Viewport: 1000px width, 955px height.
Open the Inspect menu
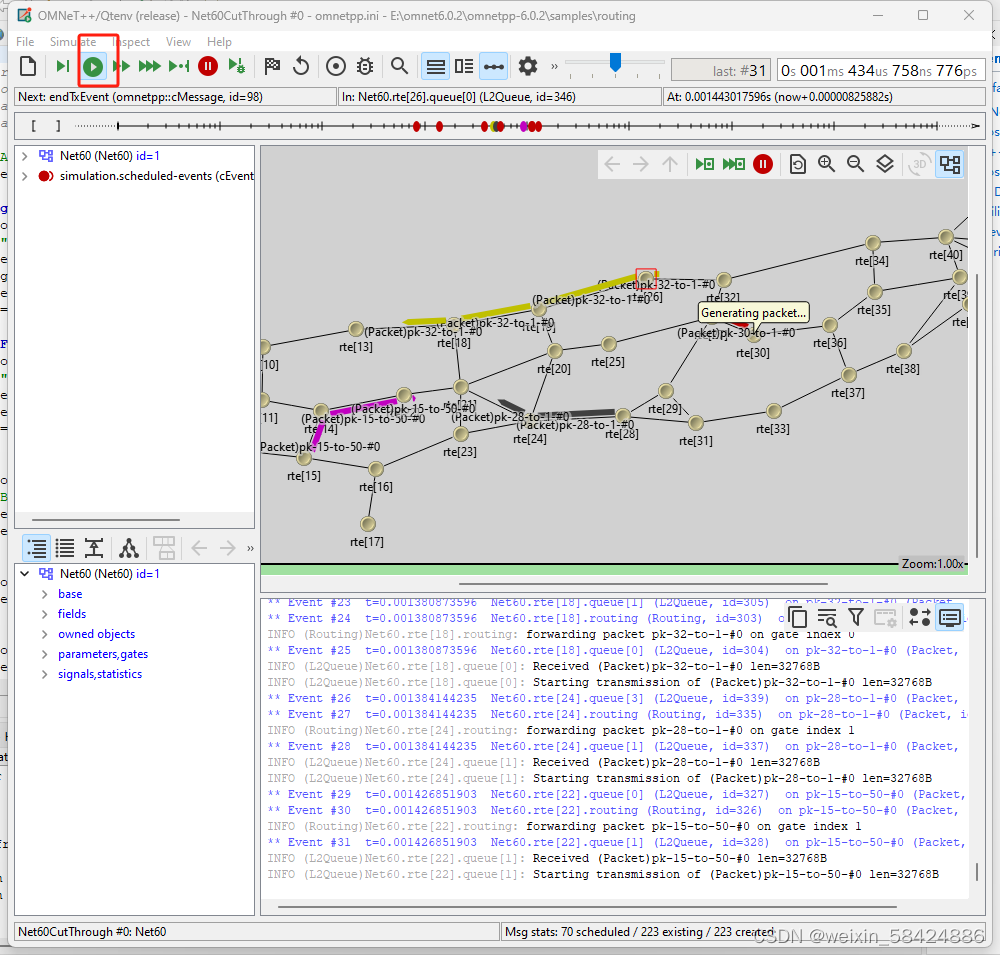(x=131, y=41)
